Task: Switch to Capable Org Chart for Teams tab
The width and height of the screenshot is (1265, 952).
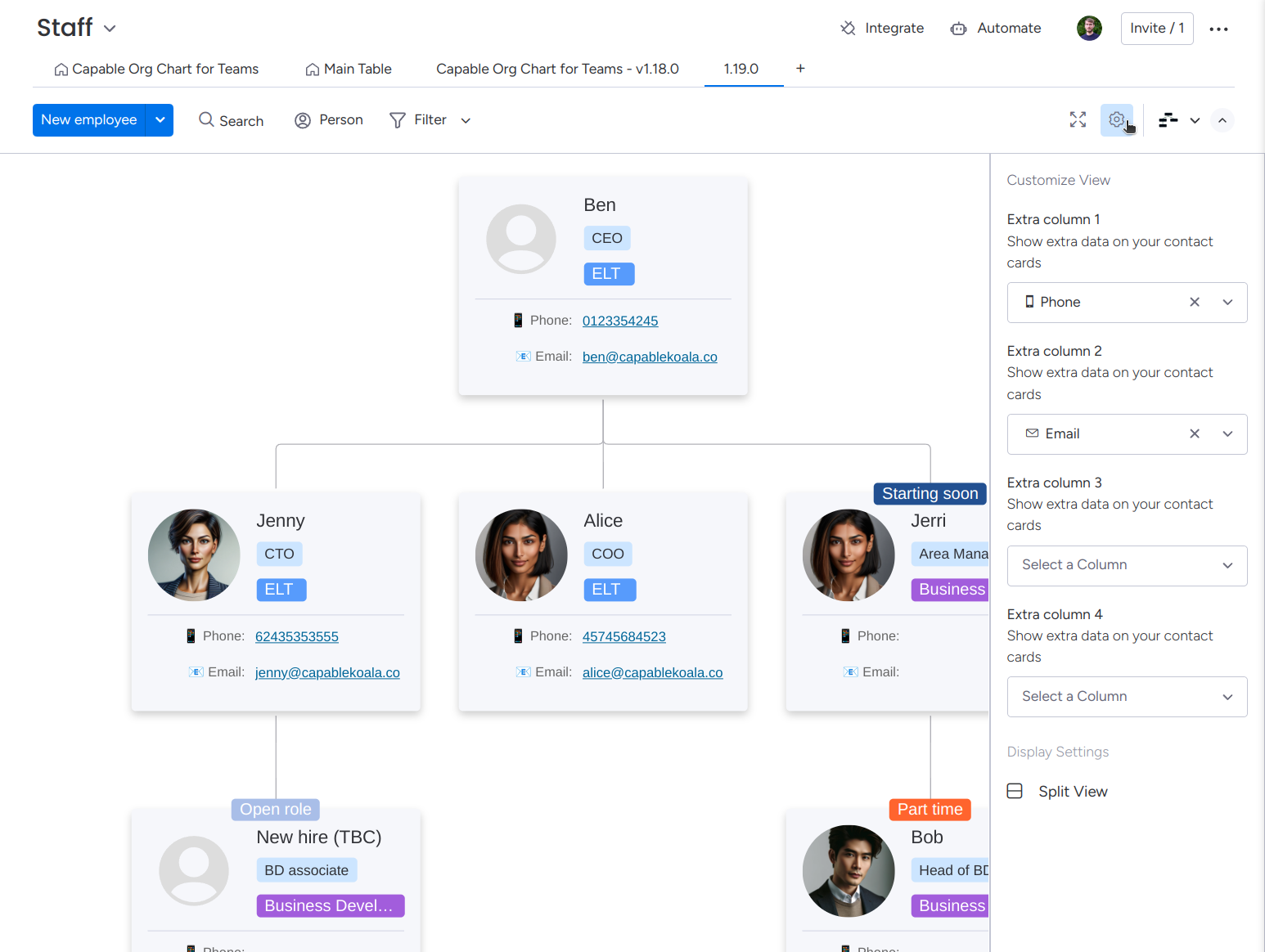Action: click(x=156, y=69)
